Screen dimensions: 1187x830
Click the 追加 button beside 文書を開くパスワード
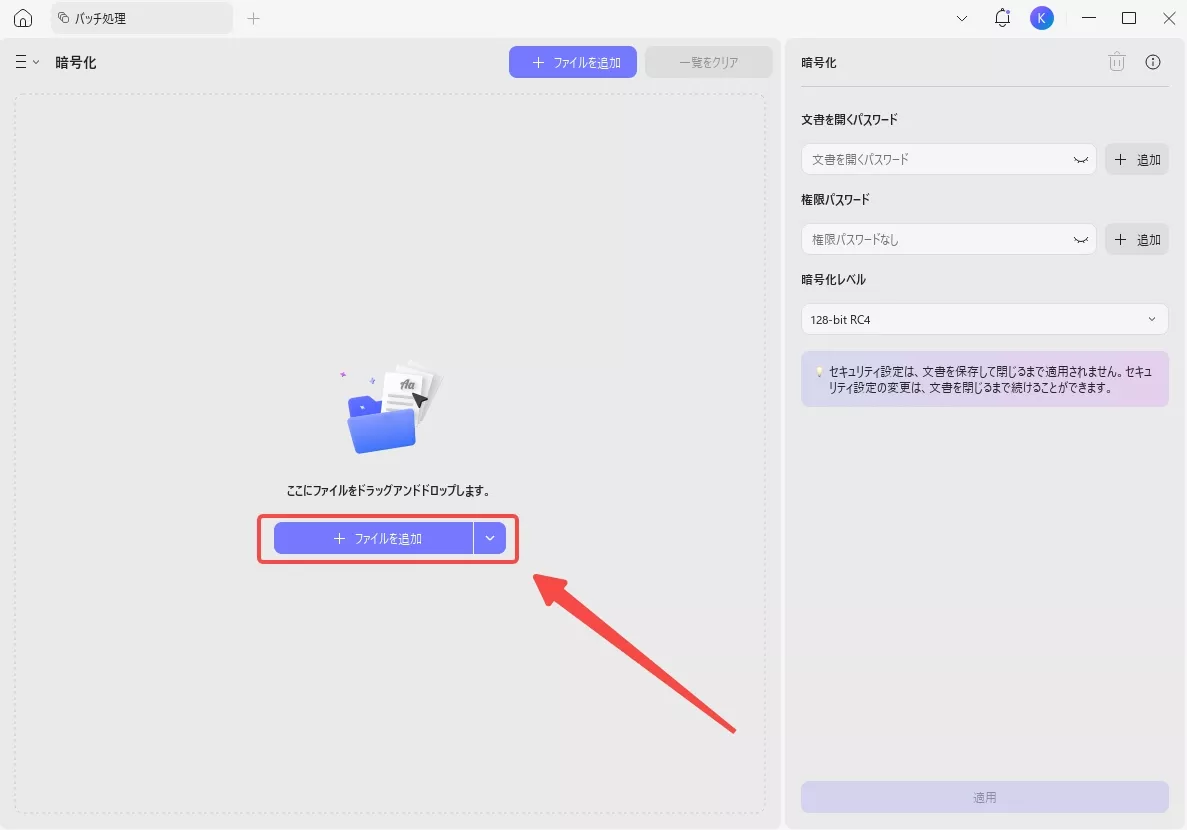[1137, 159]
